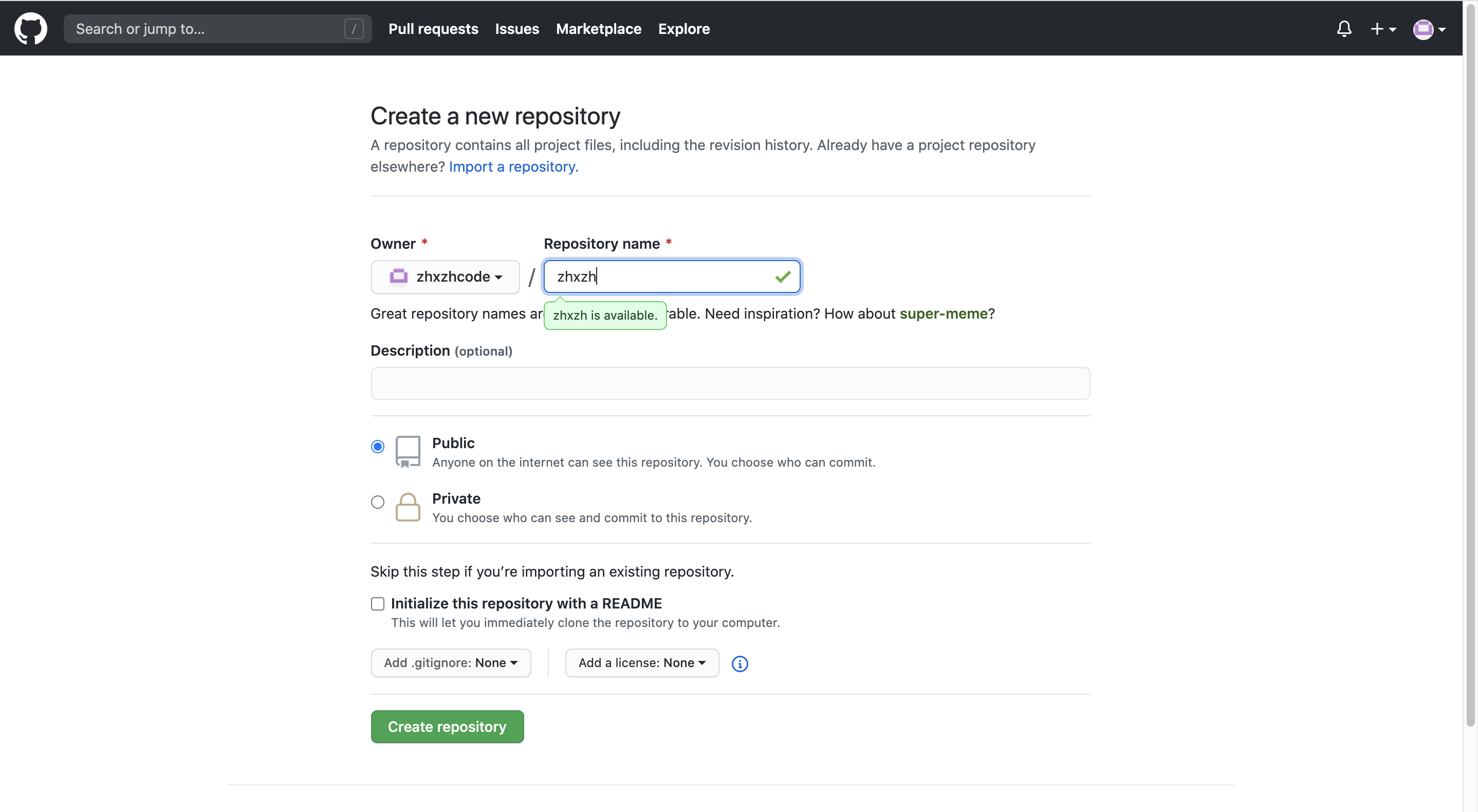Select the Public radio button
Image resolution: width=1478 pixels, height=812 pixels.
(378, 447)
